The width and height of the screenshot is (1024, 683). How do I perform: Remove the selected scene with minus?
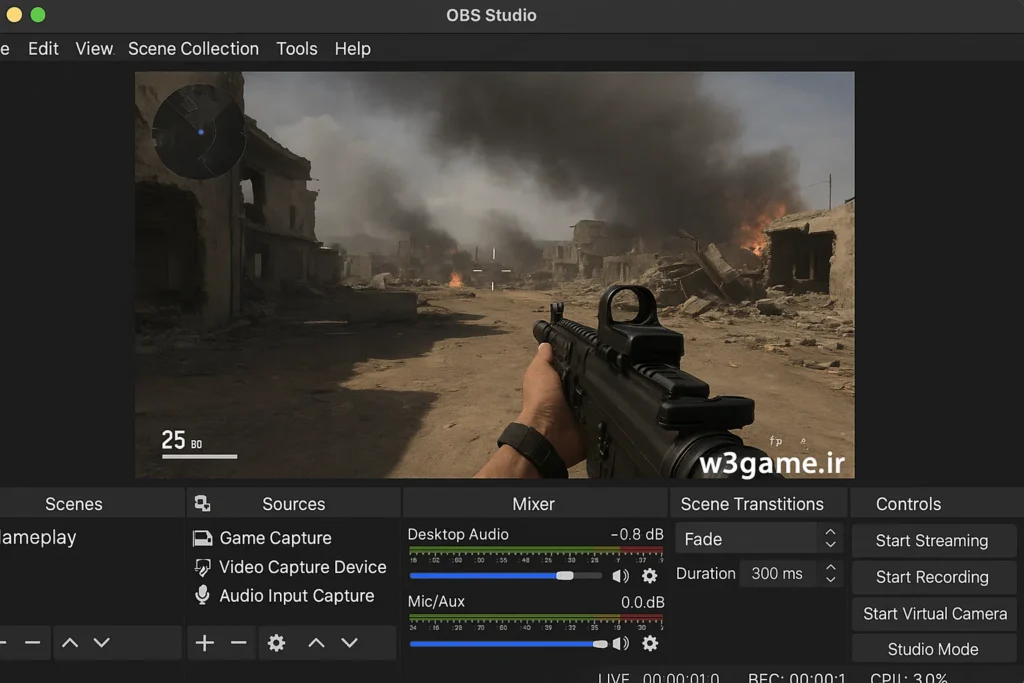[33, 643]
